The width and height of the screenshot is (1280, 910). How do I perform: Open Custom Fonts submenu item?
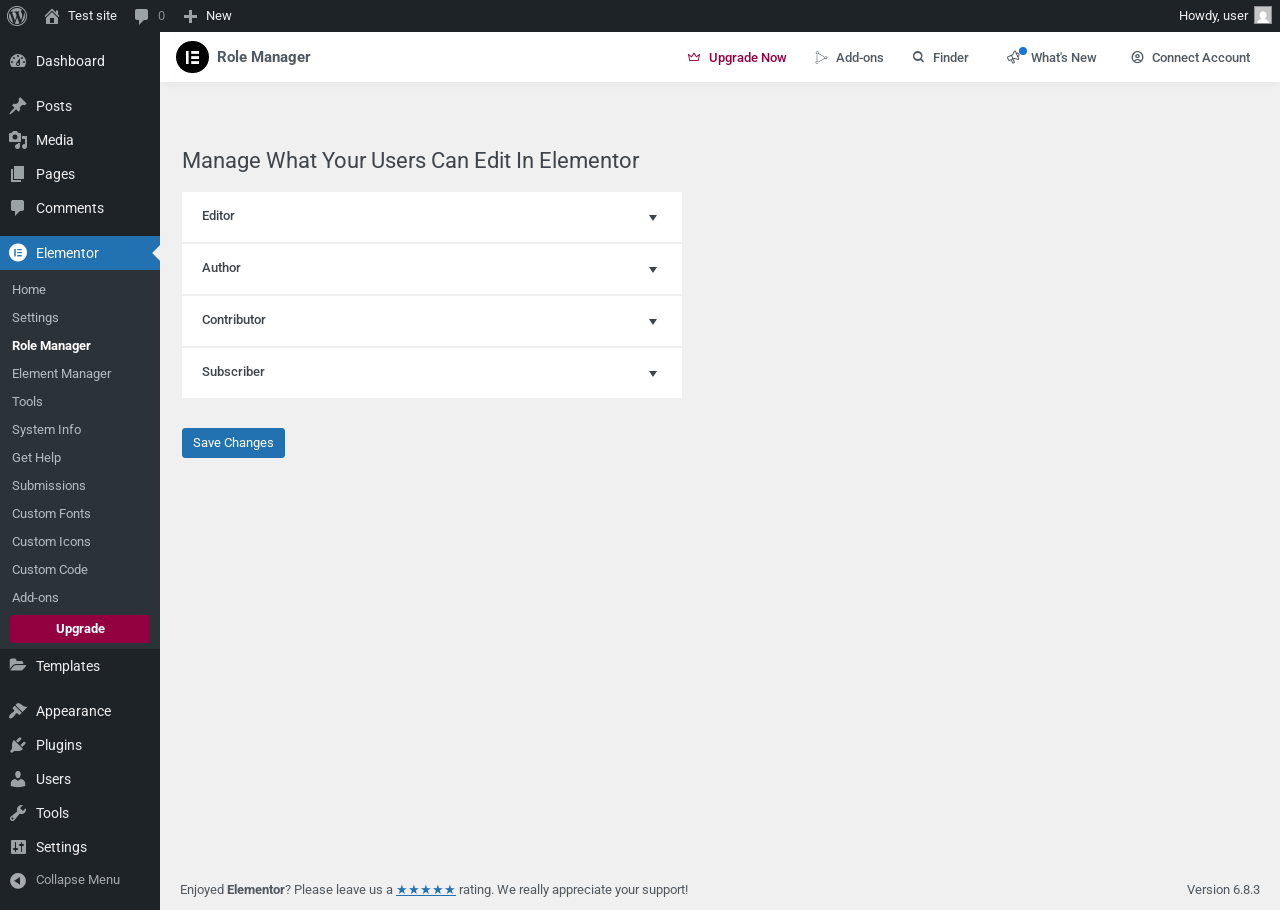[x=51, y=514]
